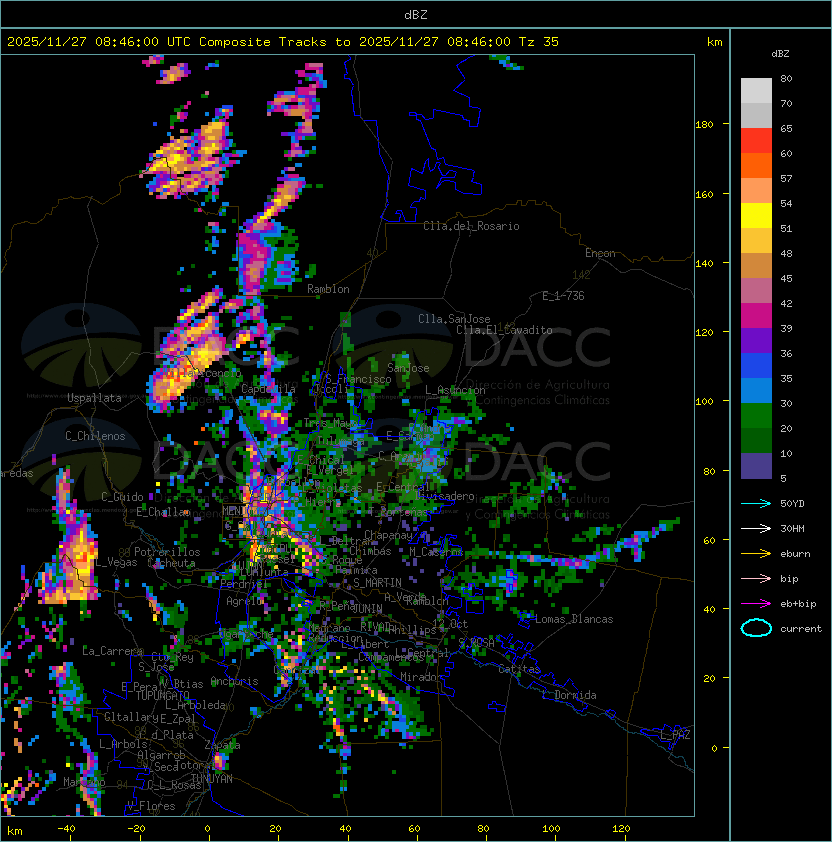The width and height of the screenshot is (832, 842).
Task: Choose the slate purple 5–10 dBZ swatch
Action: point(756,466)
